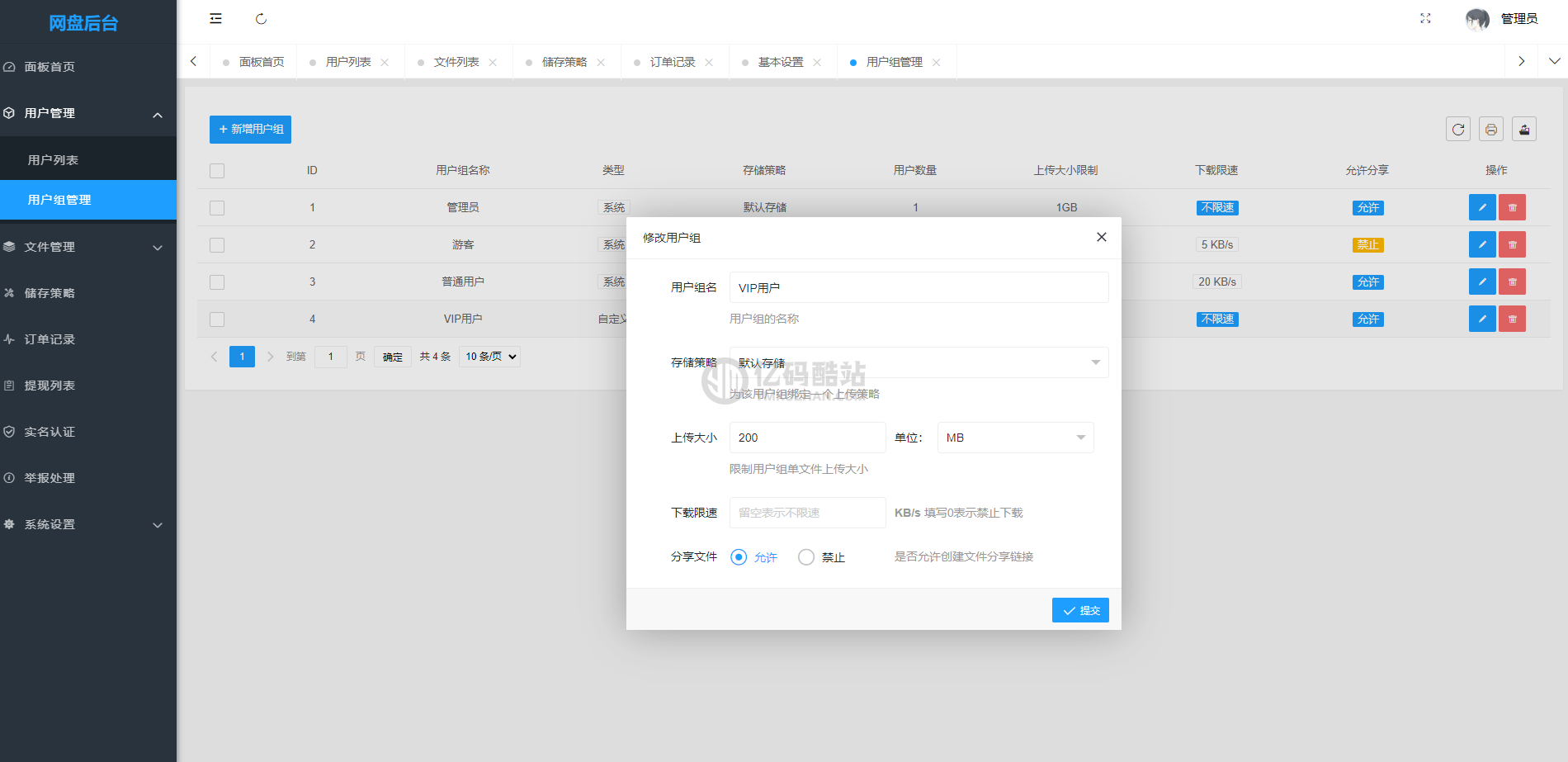Check the 管理员 row checkbox
1568x762 pixels.
coord(217,208)
